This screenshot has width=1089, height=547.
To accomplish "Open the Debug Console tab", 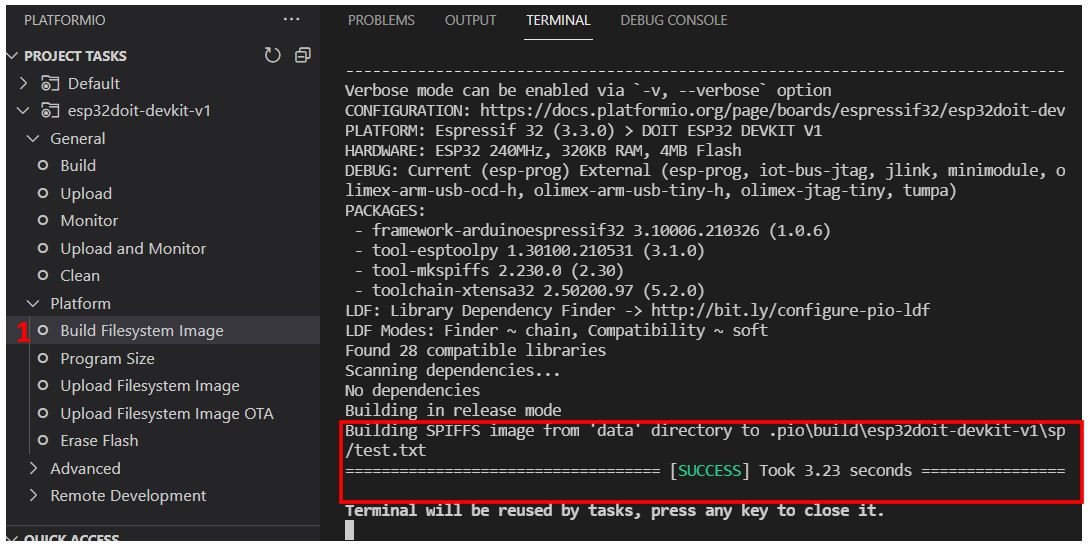I will (x=674, y=20).
